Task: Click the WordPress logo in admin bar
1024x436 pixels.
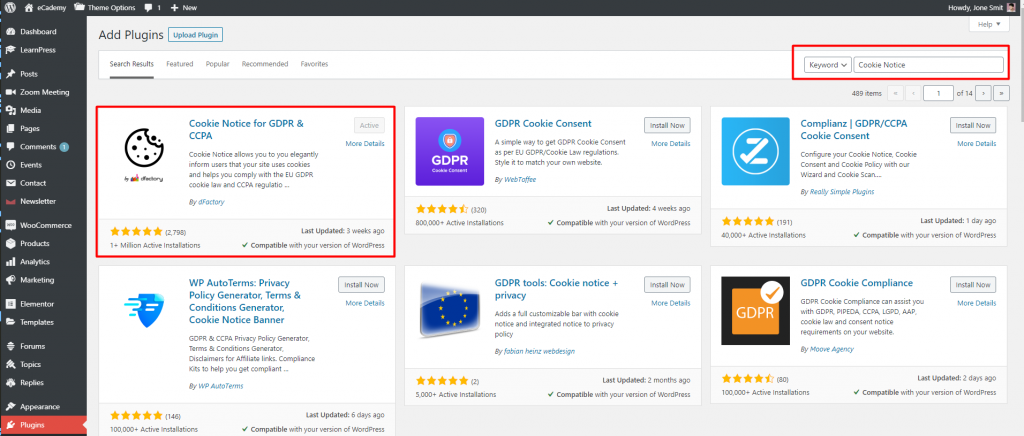Action: tap(9, 7)
